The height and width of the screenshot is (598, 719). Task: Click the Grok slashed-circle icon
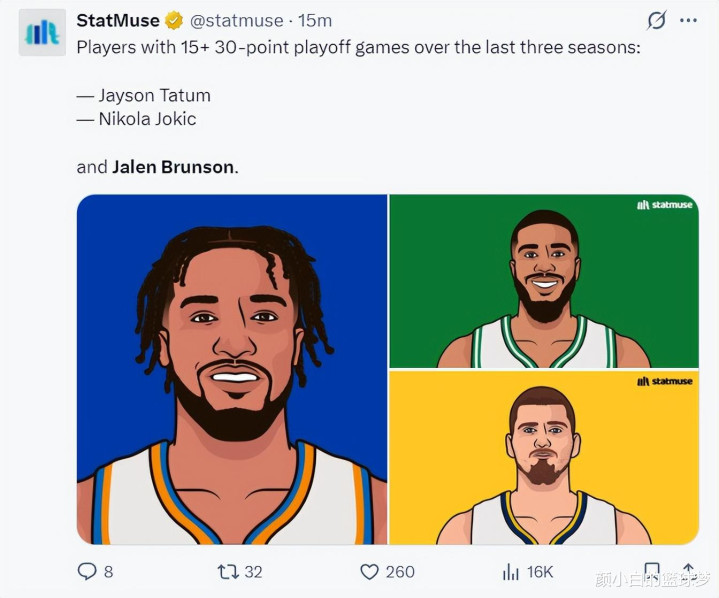pos(657,20)
